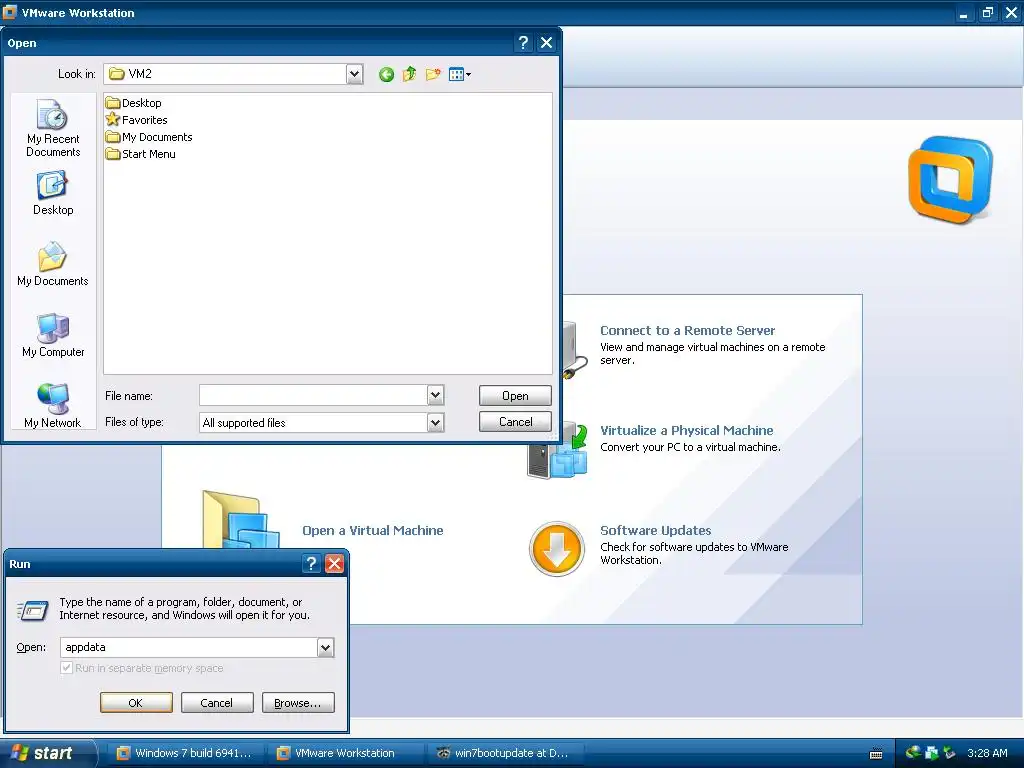Select My Recent Documents in places bar
This screenshot has width=1024, height=768.
[53, 128]
